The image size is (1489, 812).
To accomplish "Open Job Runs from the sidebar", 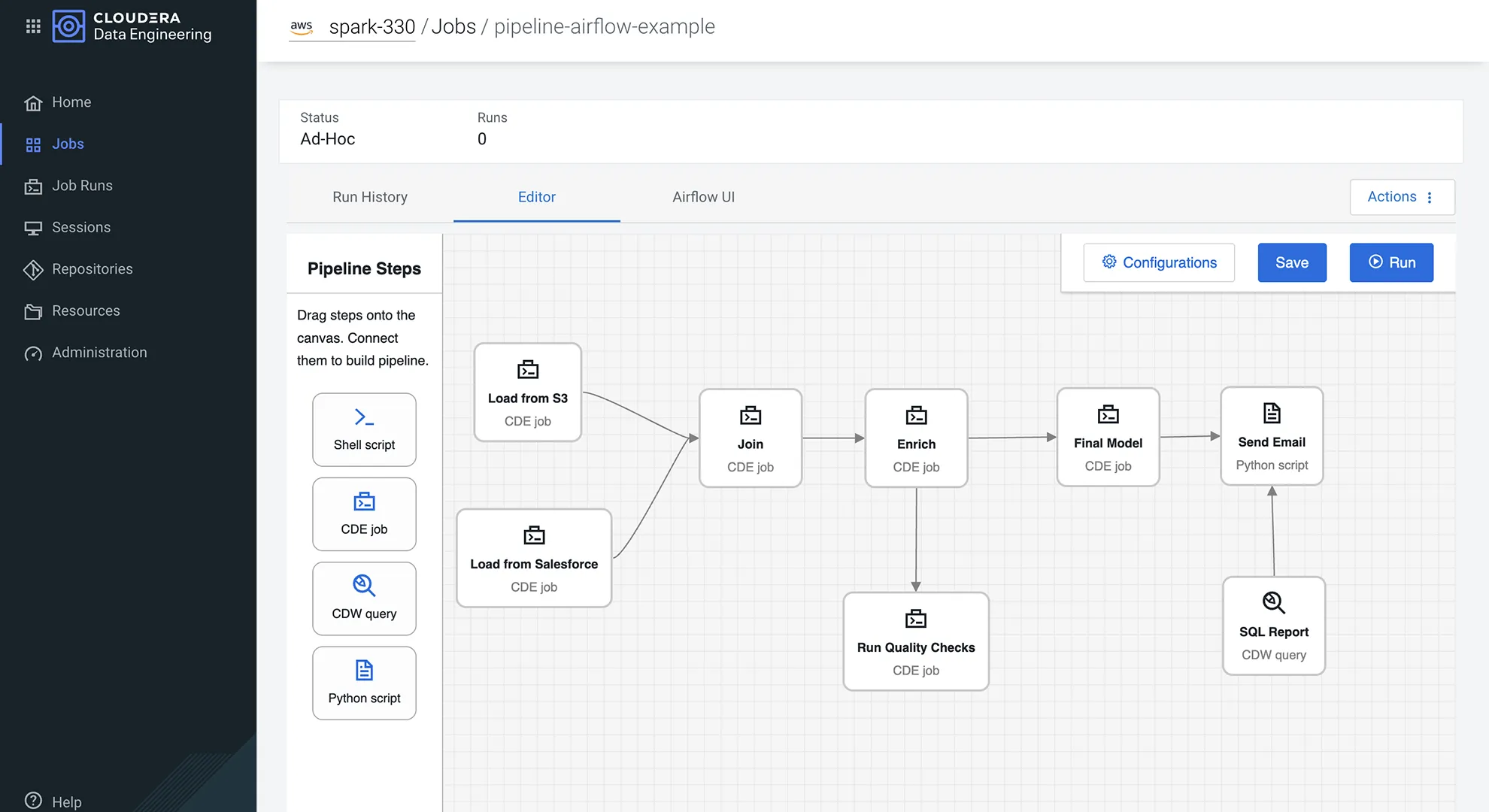I will tap(83, 186).
